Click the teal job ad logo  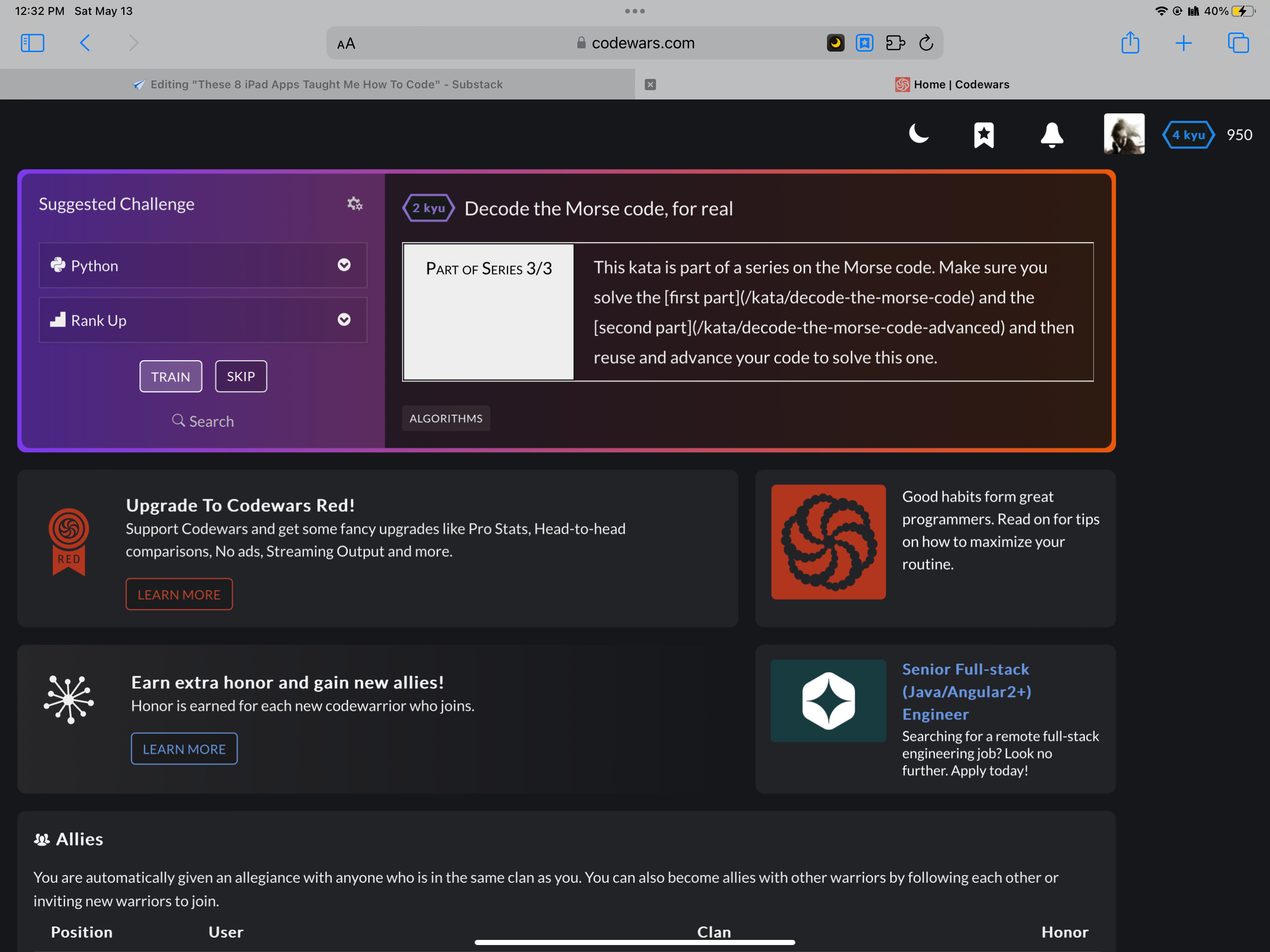tap(828, 701)
